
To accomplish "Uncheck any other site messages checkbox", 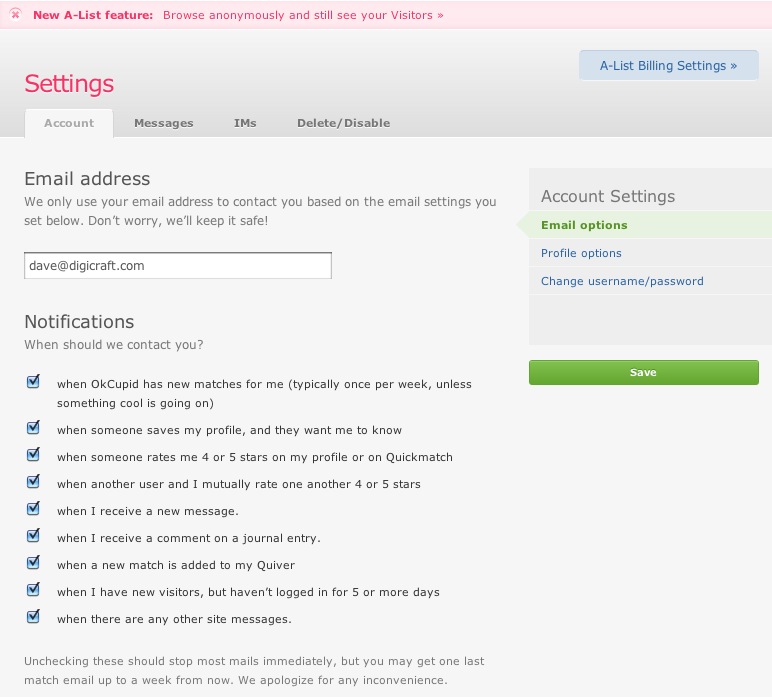I will (x=33, y=617).
